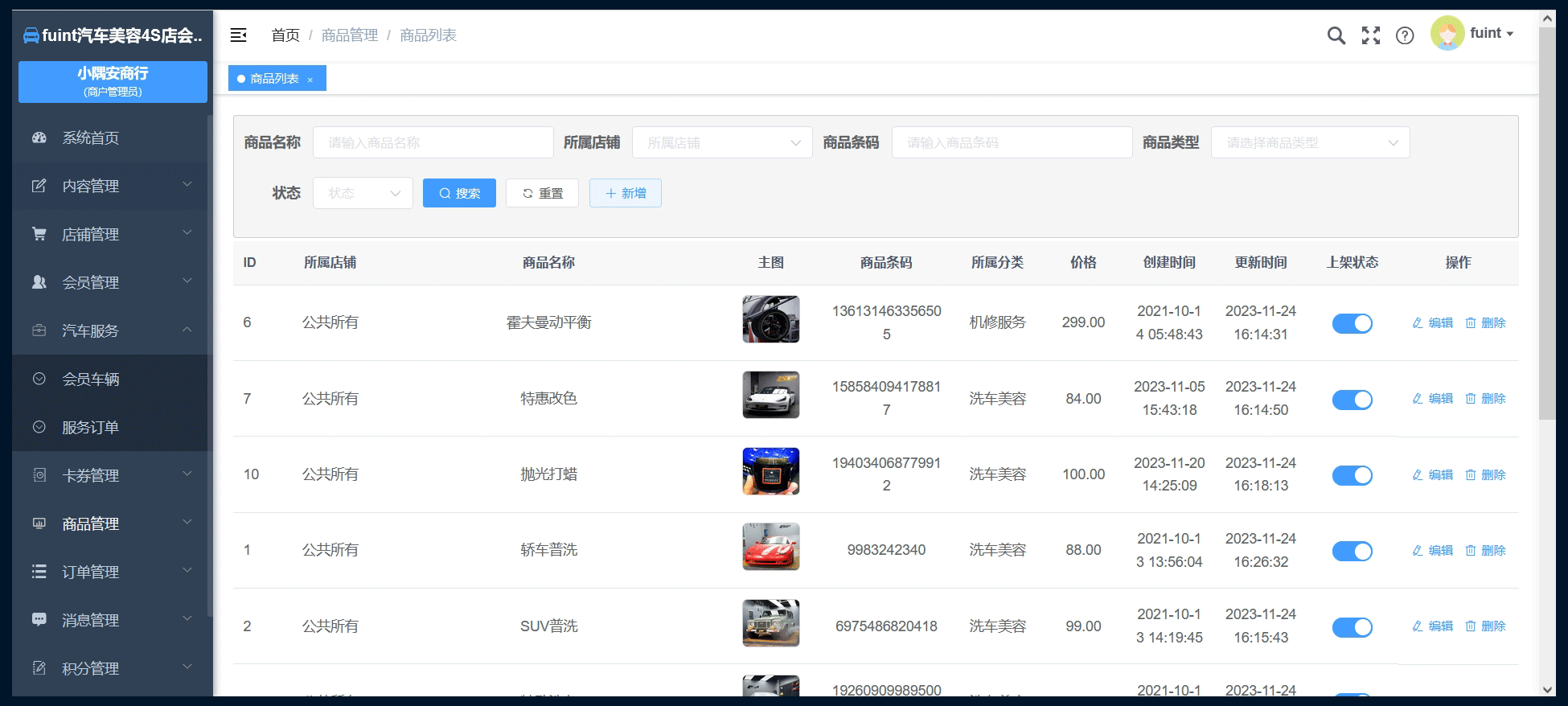The width and height of the screenshot is (1568, 706).
Task: Toggle shelf status for 特惠改色
Action: pyautogui.click(x=1352, y=400)
